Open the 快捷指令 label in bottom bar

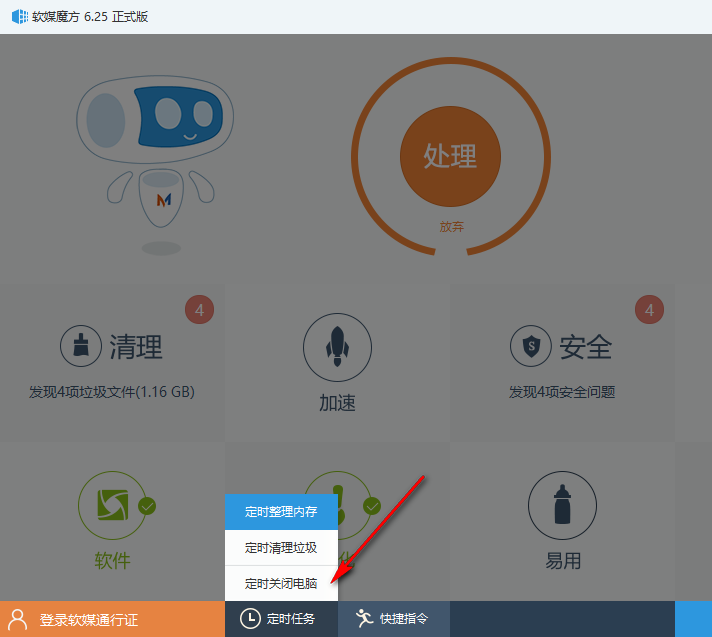(x=404, y=619)
